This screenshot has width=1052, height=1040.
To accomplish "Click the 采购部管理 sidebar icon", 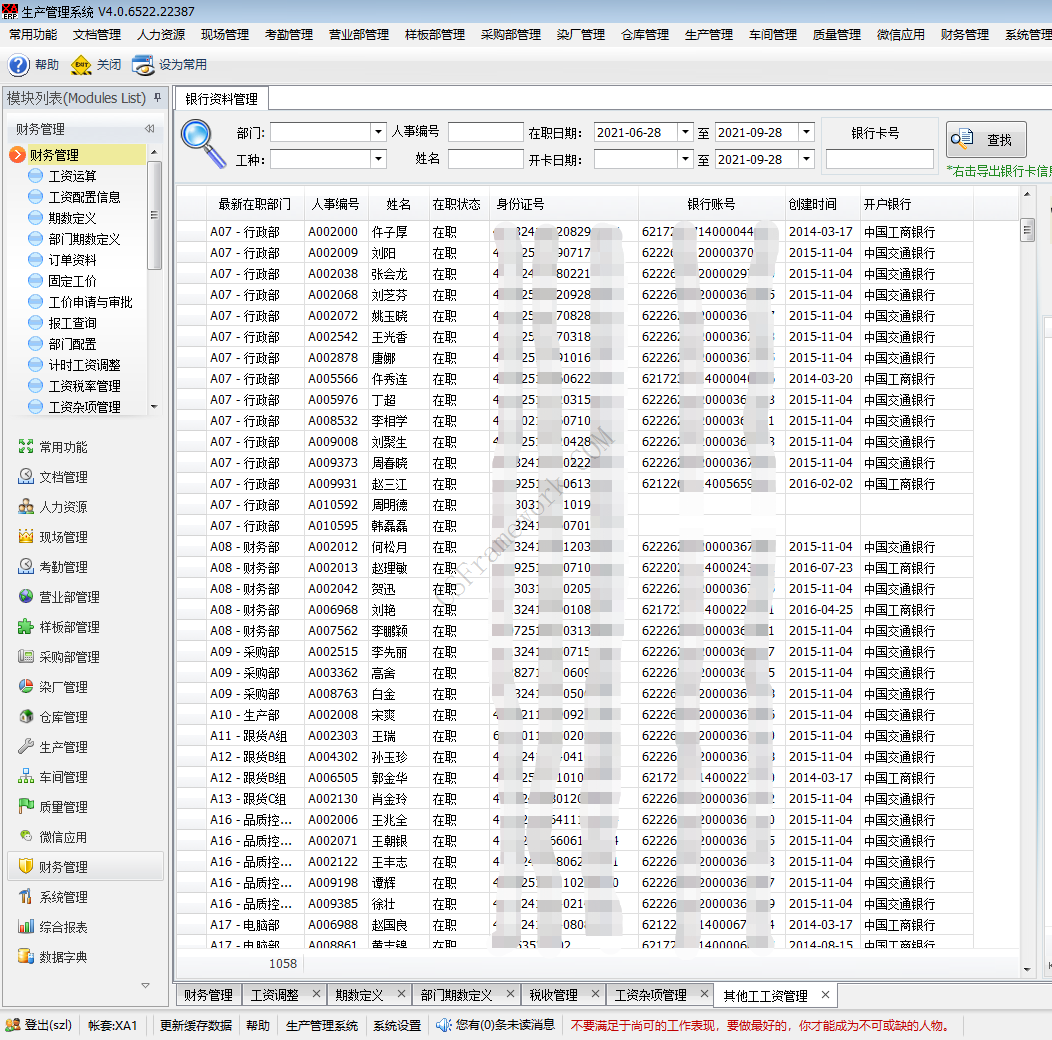I will (x=25, y=657).
